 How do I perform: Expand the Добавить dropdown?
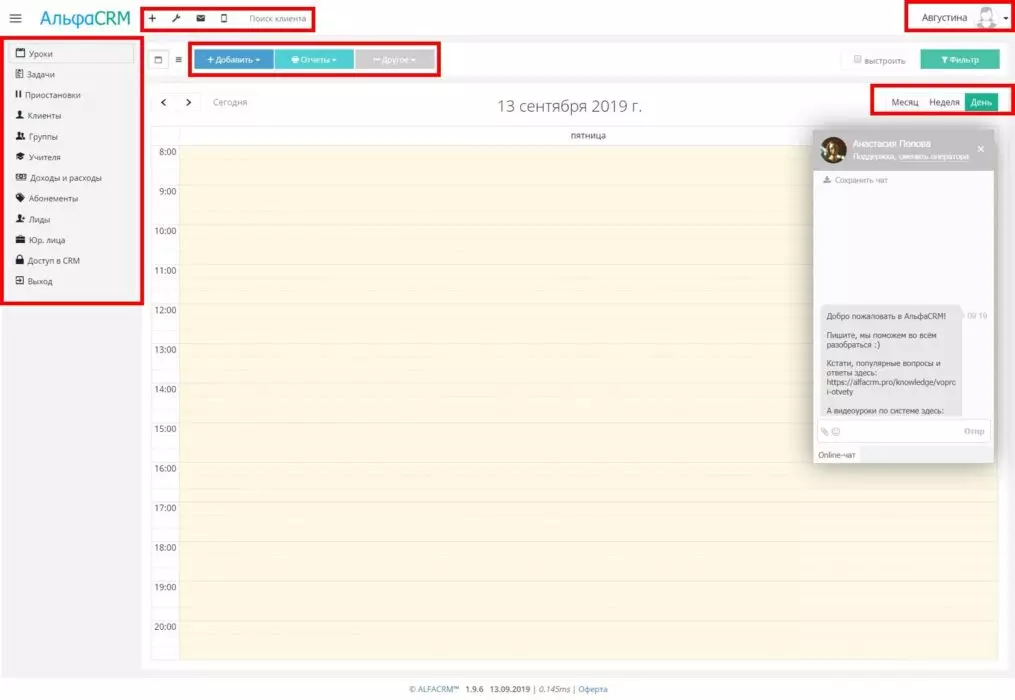coord(234,60)
